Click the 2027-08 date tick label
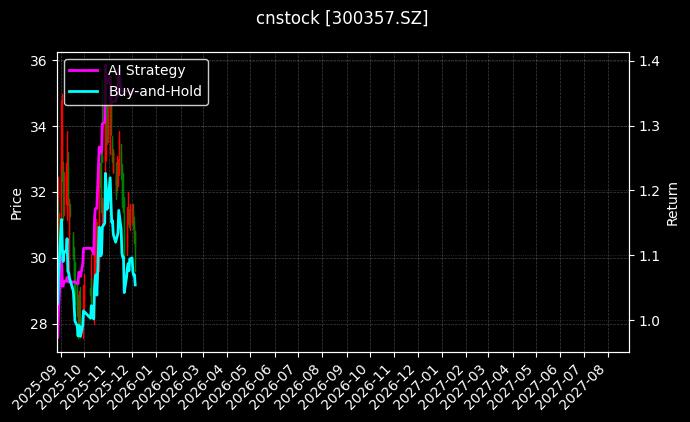This screenshot has height=422, width=690. coord(584,387)
